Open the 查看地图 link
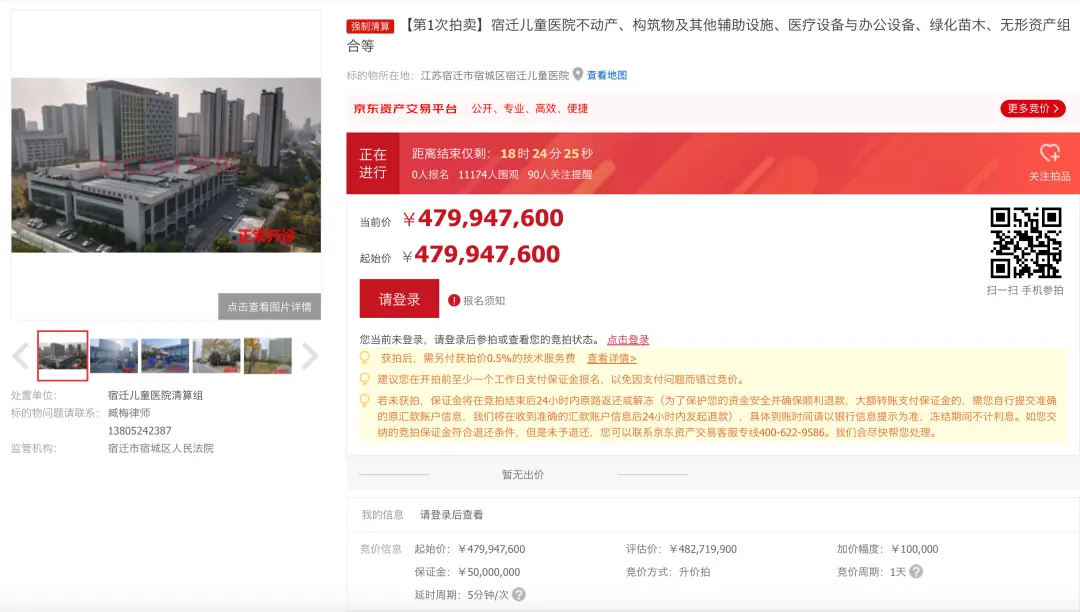Screen dimensions: 1080x612 click(607, 75)
